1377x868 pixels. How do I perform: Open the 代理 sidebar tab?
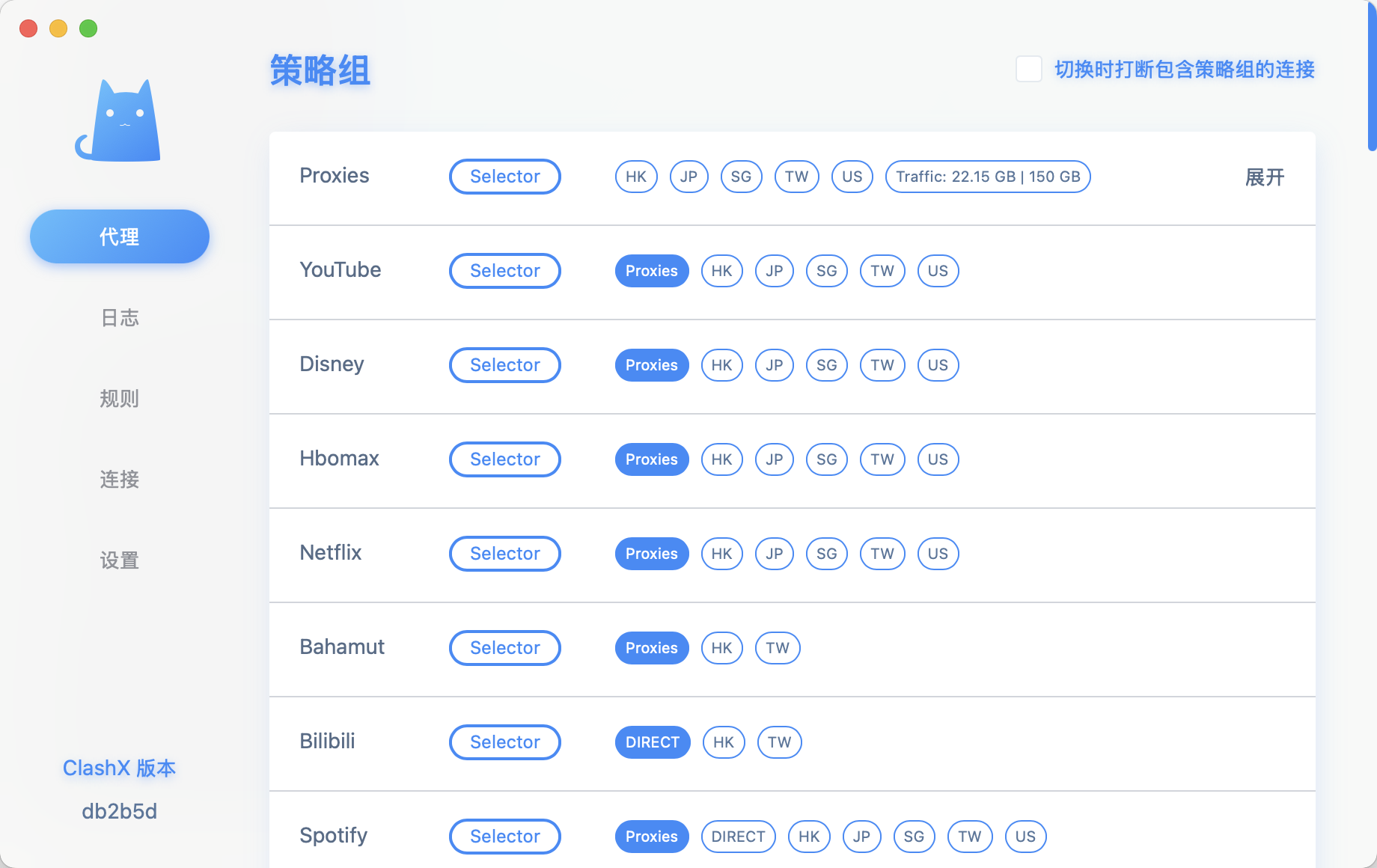pos(120,236)
